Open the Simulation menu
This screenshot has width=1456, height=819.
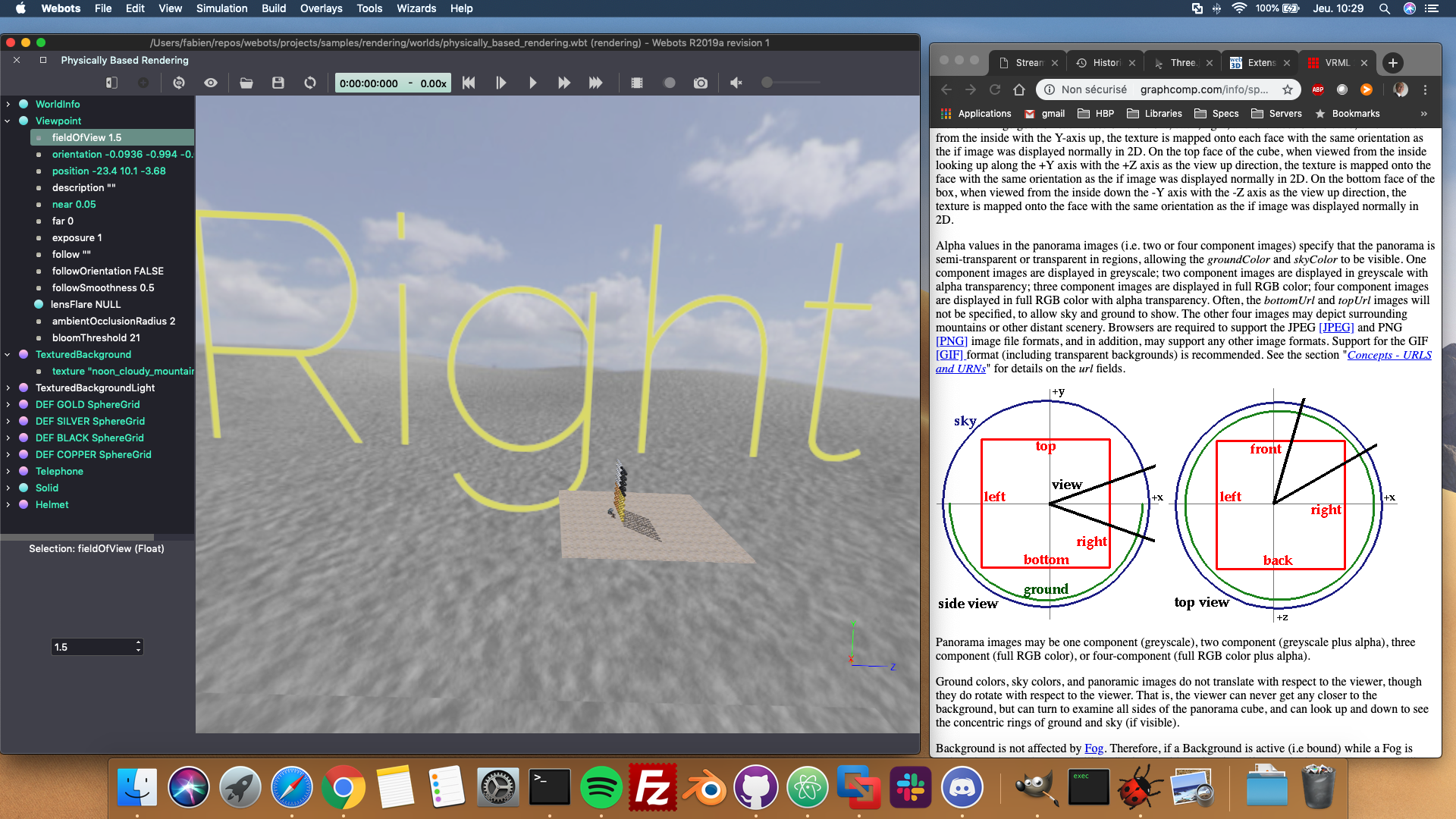click(221, 8)
